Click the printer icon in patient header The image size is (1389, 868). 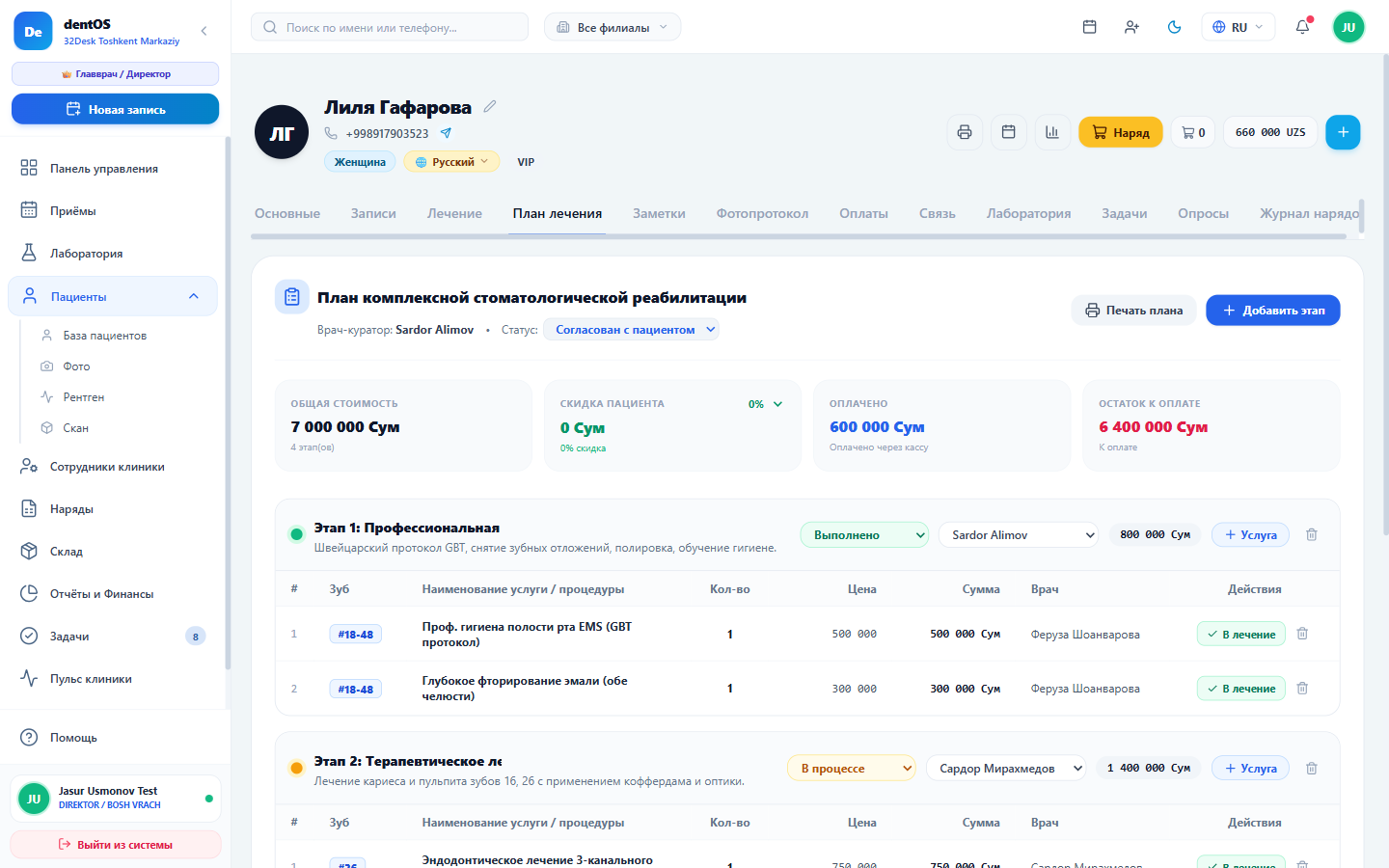coord(965,132)
